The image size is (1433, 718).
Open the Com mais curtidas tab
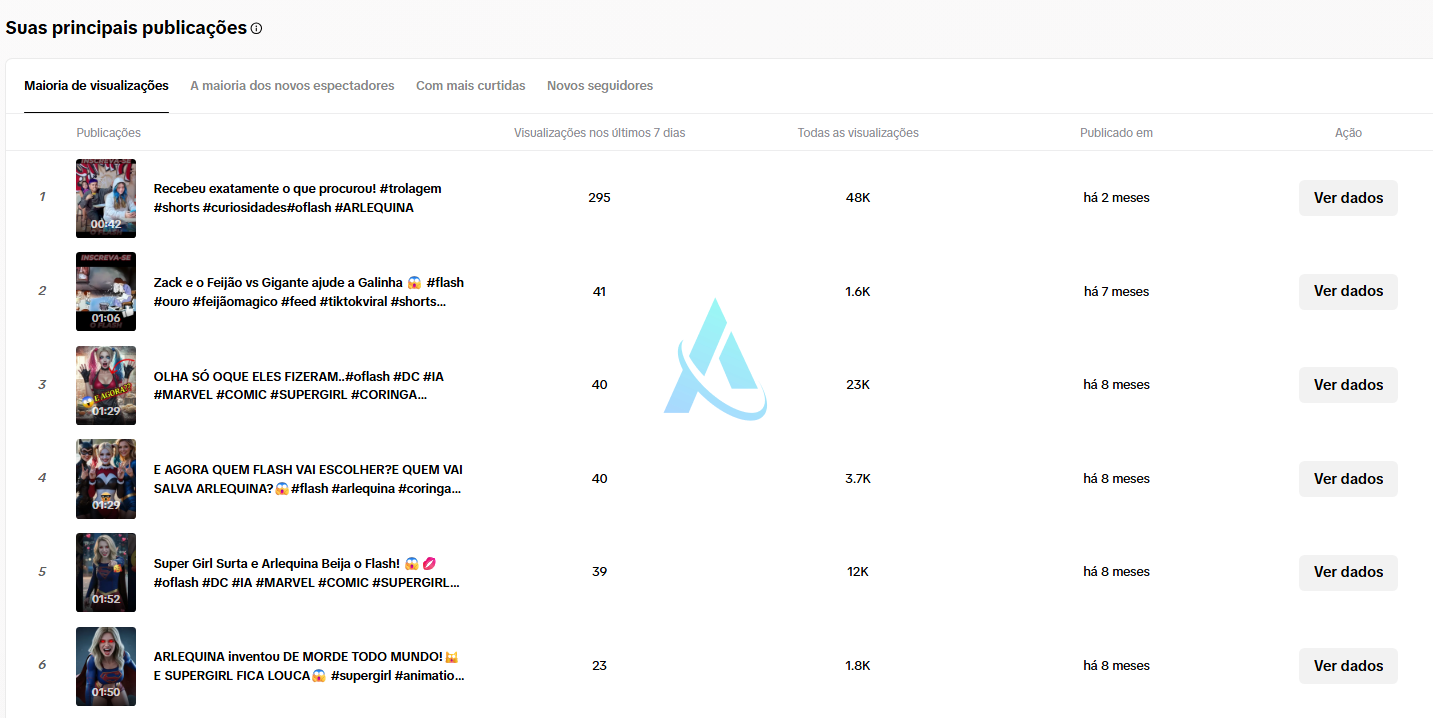click(470, 86)
